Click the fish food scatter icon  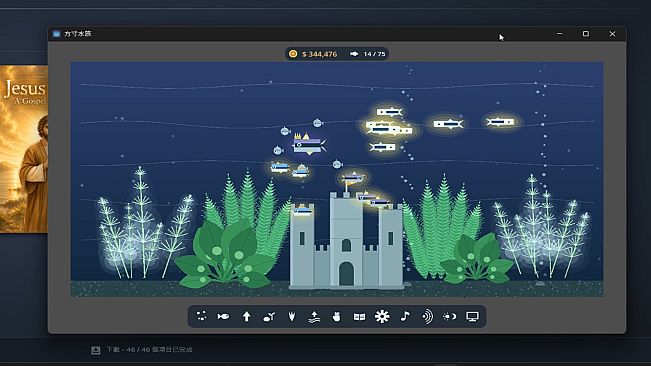pos(201,316)
